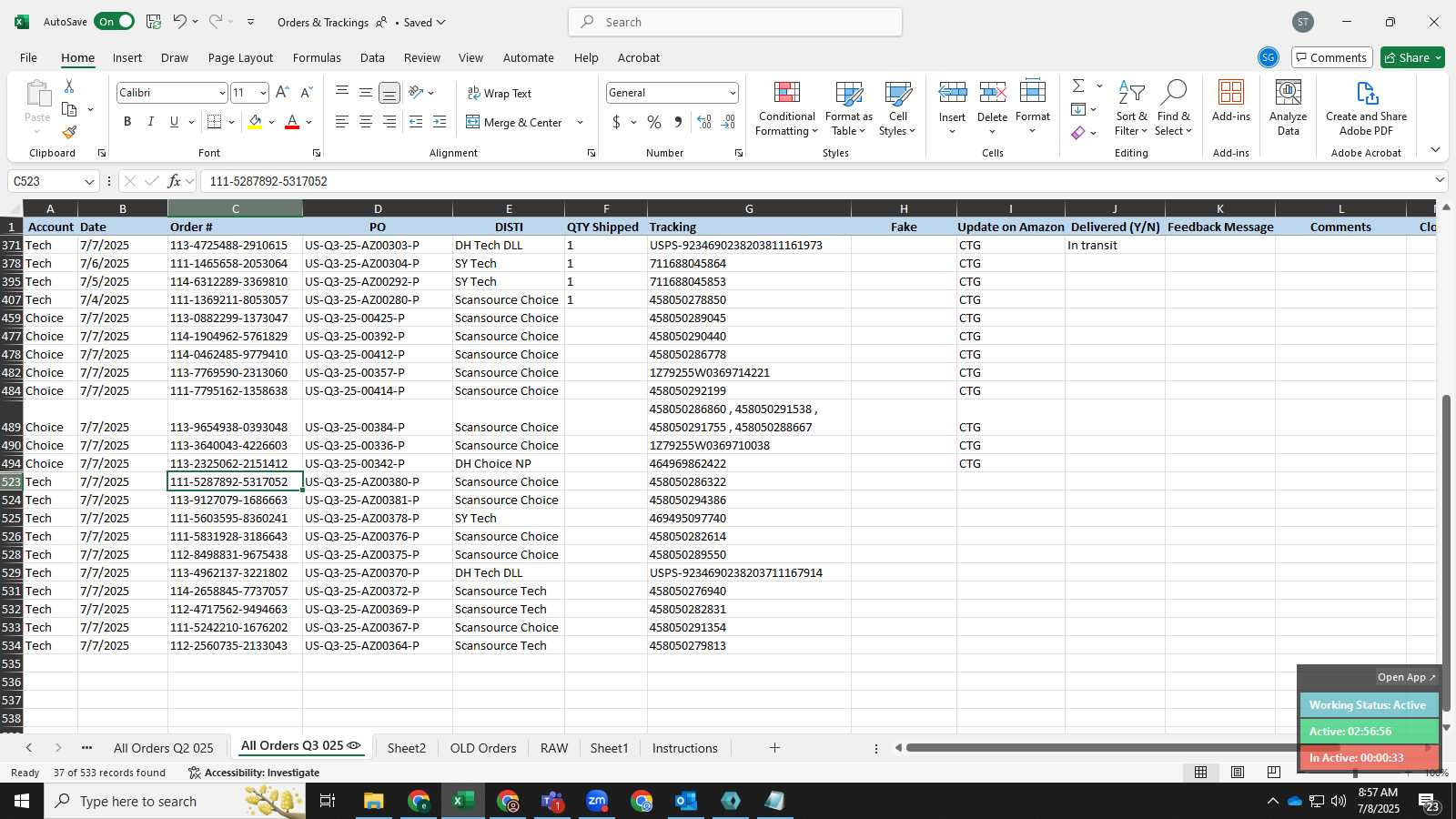This screenshot has width=1456, height=819.
Task: Click Create and Share Adobe PDF
Action: [x=1366, y=107]
